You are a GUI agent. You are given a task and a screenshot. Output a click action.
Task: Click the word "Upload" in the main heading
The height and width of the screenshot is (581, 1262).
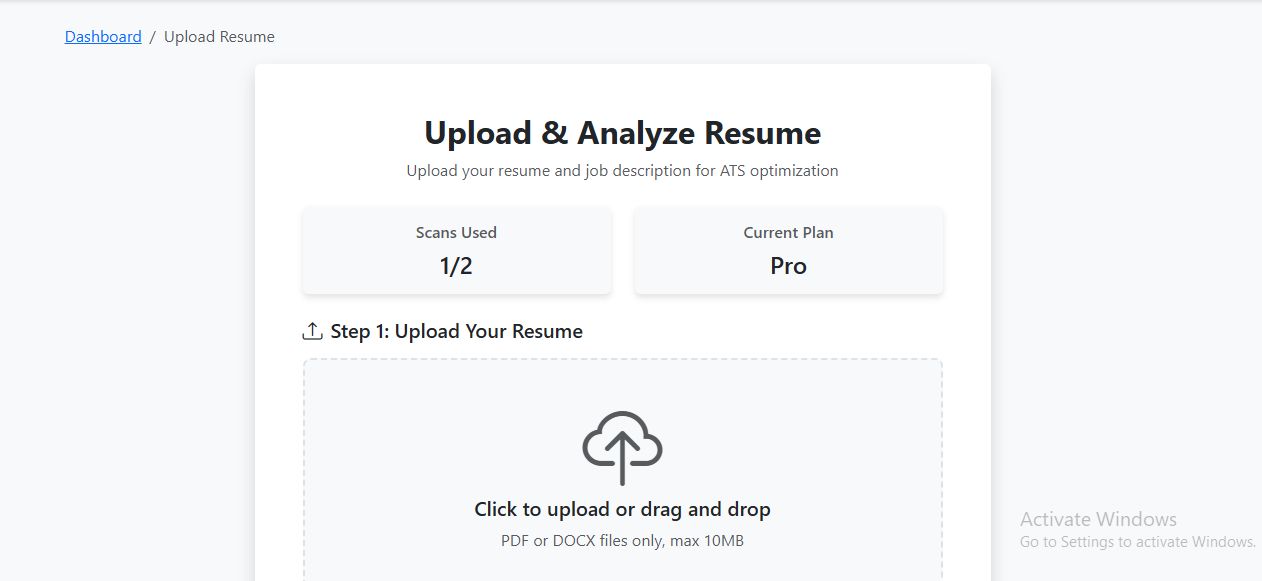tap(478, 133)
